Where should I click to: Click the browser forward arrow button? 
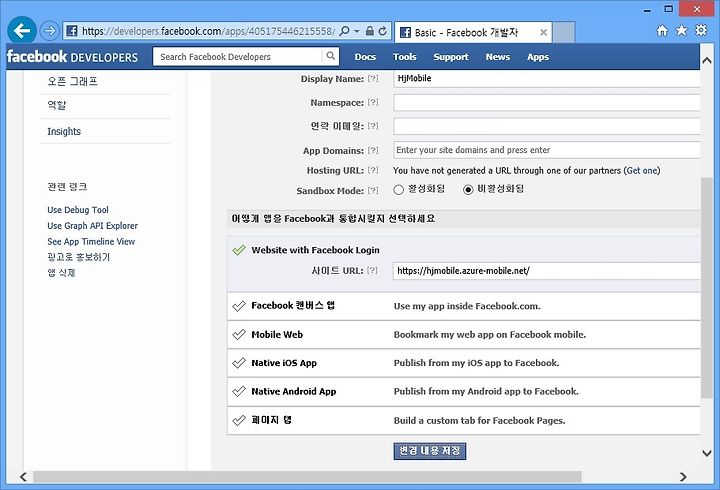(49, 31)
